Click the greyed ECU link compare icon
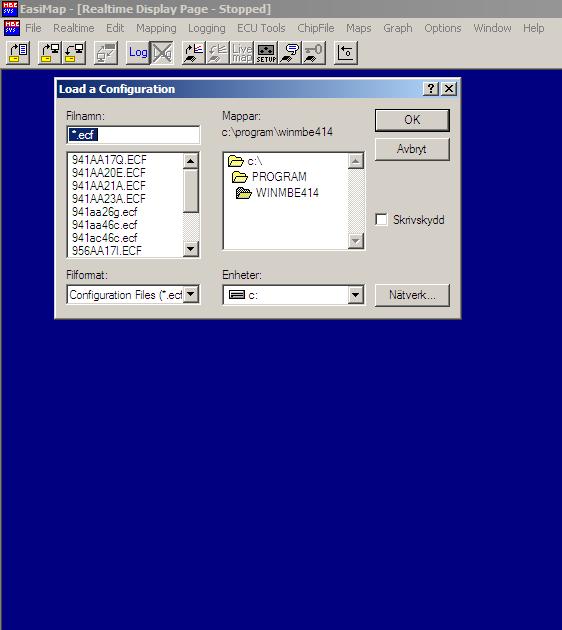Viewport: 562px width, 630px height. (x=106, y=53)
